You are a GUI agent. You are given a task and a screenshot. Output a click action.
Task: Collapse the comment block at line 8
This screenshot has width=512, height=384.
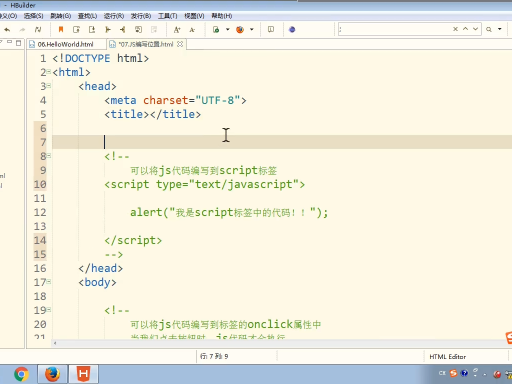point(49,156)
